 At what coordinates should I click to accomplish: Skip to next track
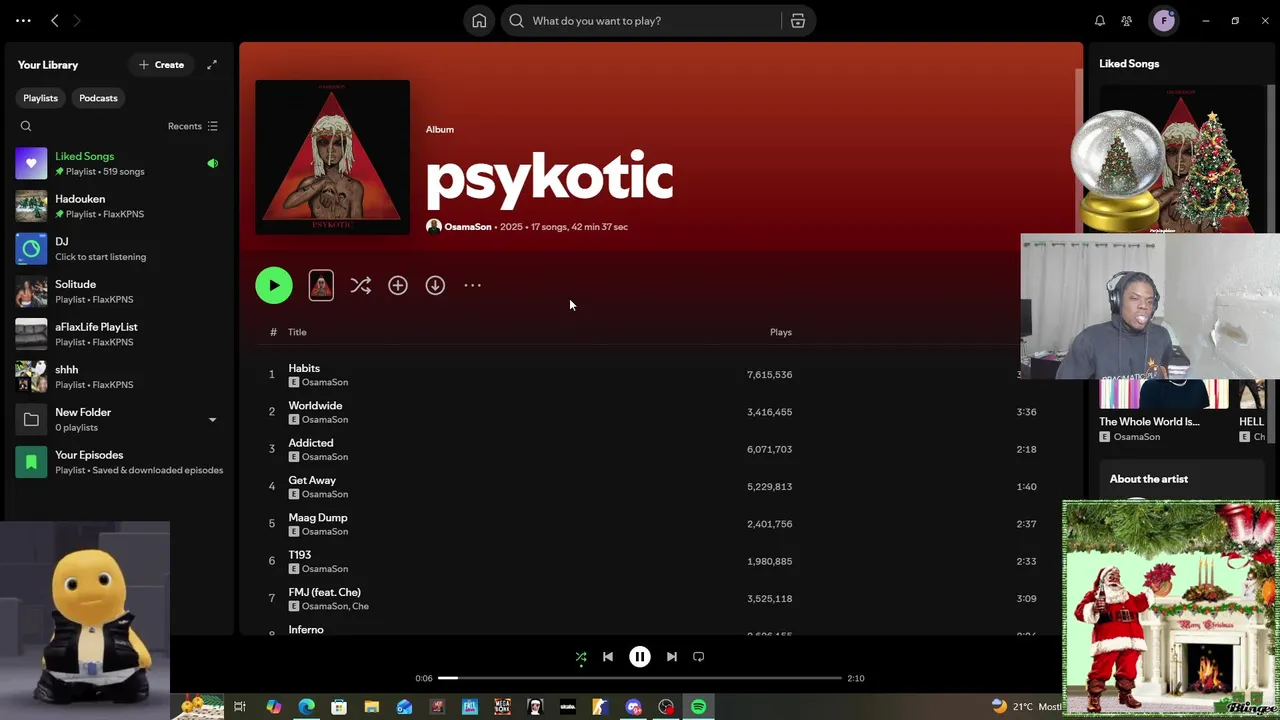672,657
